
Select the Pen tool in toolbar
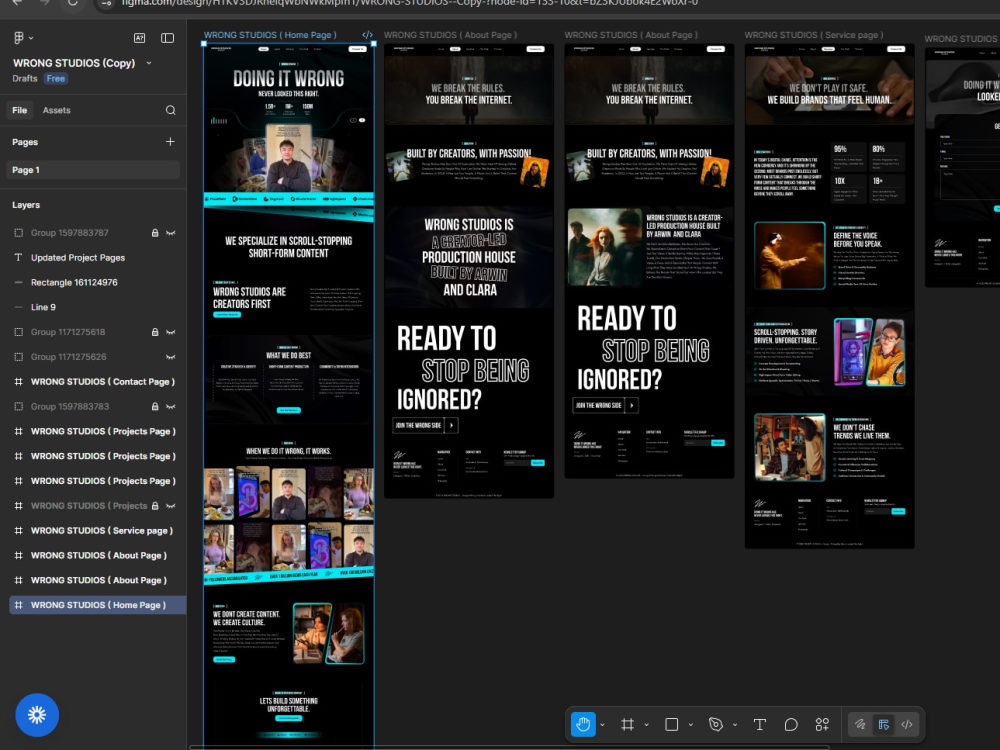[x=716, y=724]
